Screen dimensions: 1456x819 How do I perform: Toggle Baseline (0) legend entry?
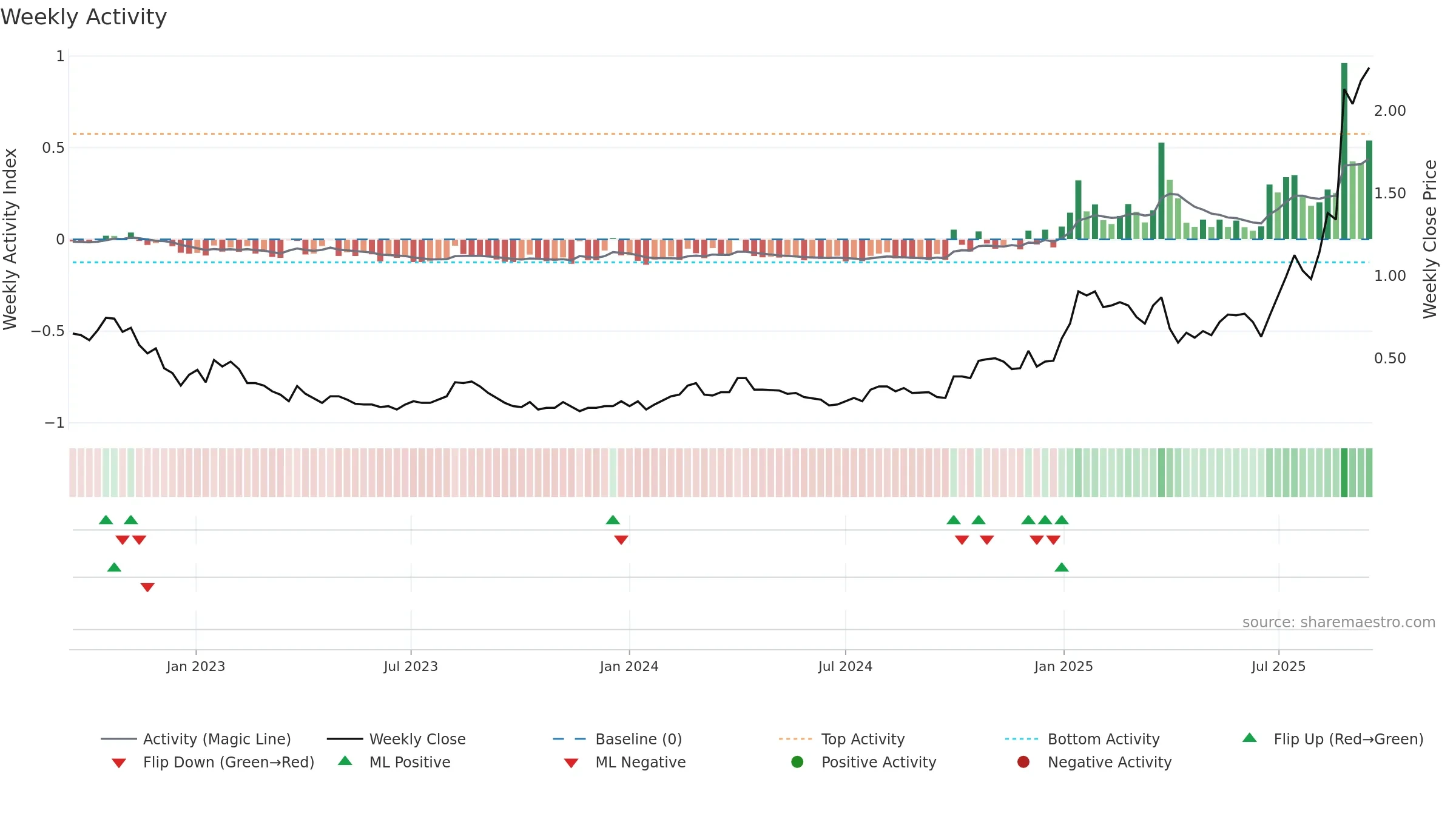click(618, 739)
